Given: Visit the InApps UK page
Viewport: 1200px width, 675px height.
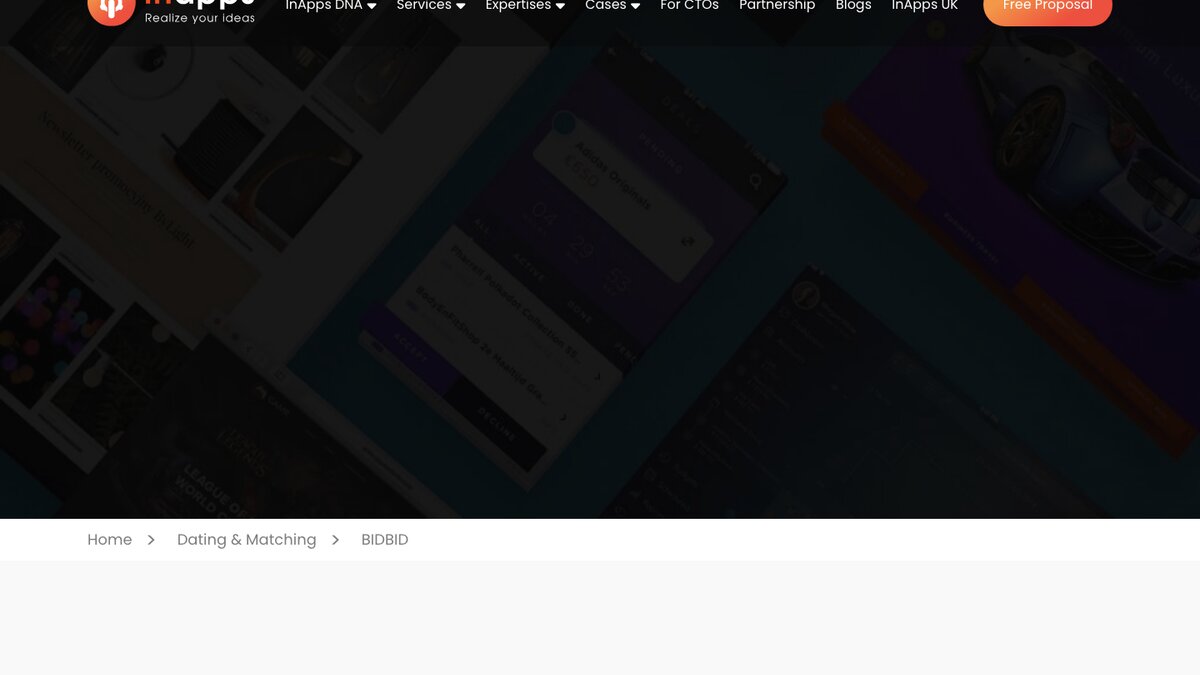Looking at the screenshot, I should coord(924,5).
